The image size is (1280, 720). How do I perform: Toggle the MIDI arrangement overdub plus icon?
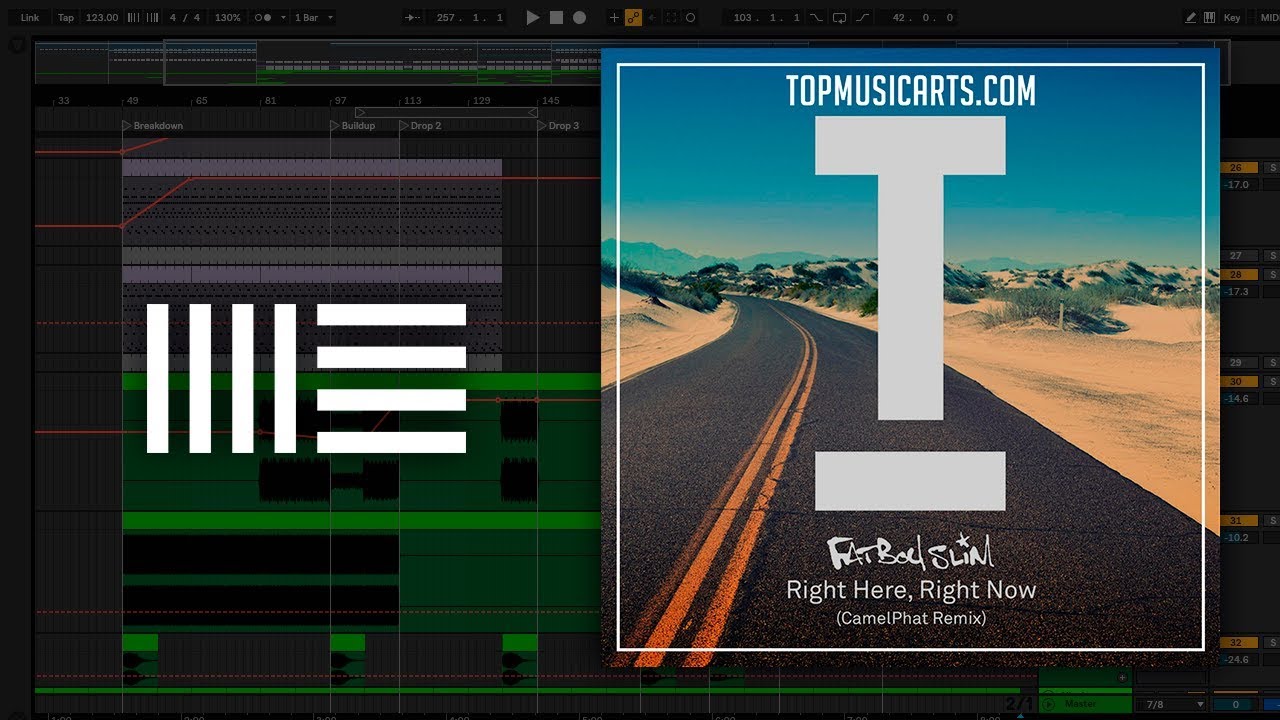click(x=614, y=18)
